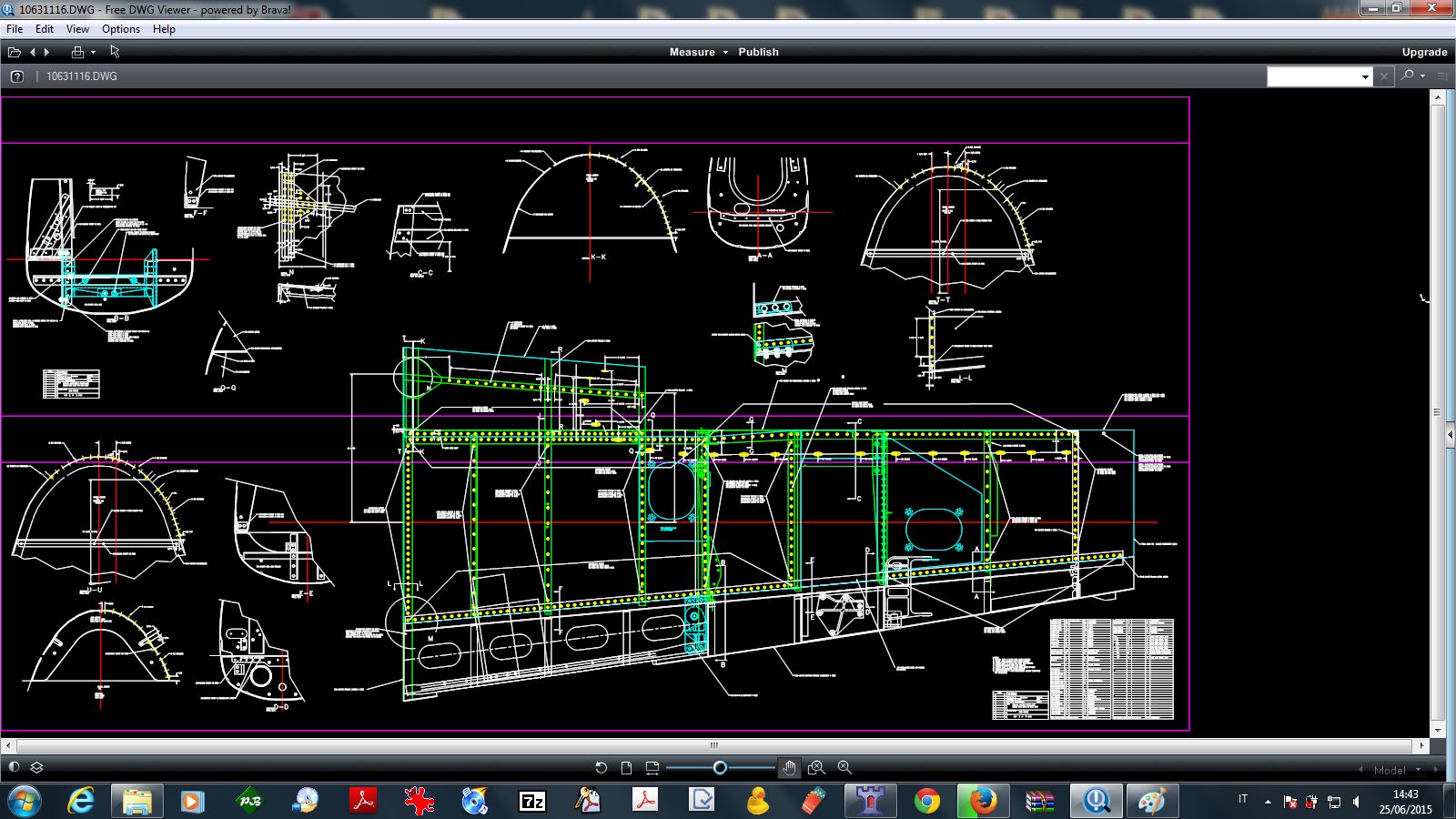1456x819 pixels.
Task: Open the Options menu
Action: [120, 29]
